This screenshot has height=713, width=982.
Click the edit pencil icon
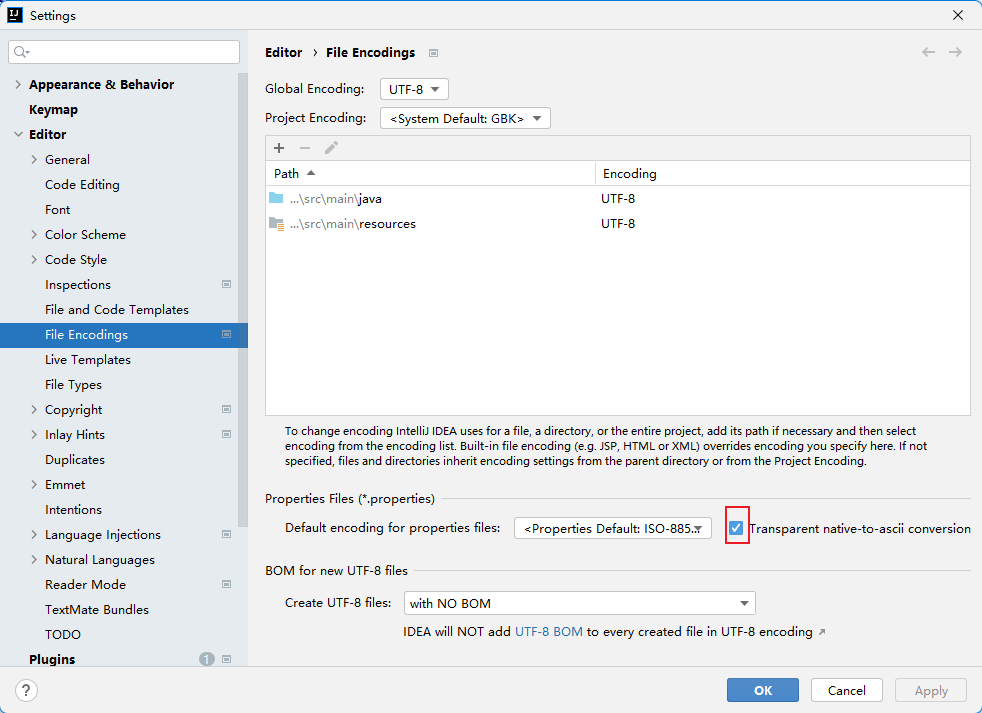click(331, 148)
